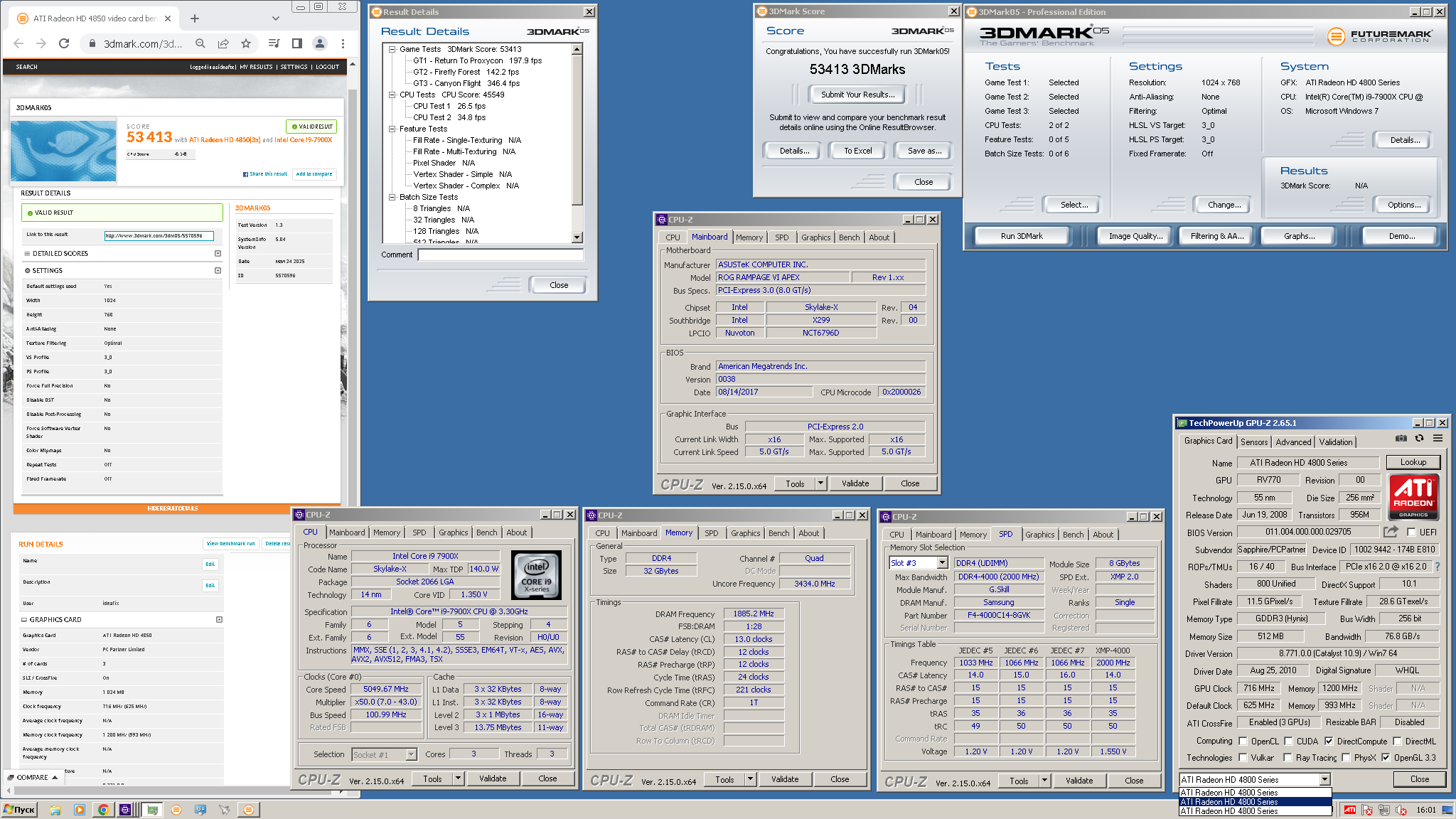
Task: Open the Validation tab in GPU-Z
Action: [1336, 442]
